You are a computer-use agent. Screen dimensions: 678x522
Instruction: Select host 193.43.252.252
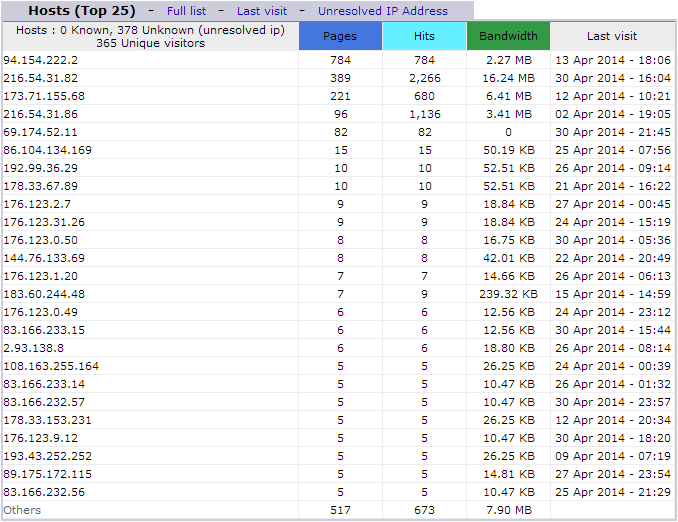pyautogui.click(x=48, y=457)
